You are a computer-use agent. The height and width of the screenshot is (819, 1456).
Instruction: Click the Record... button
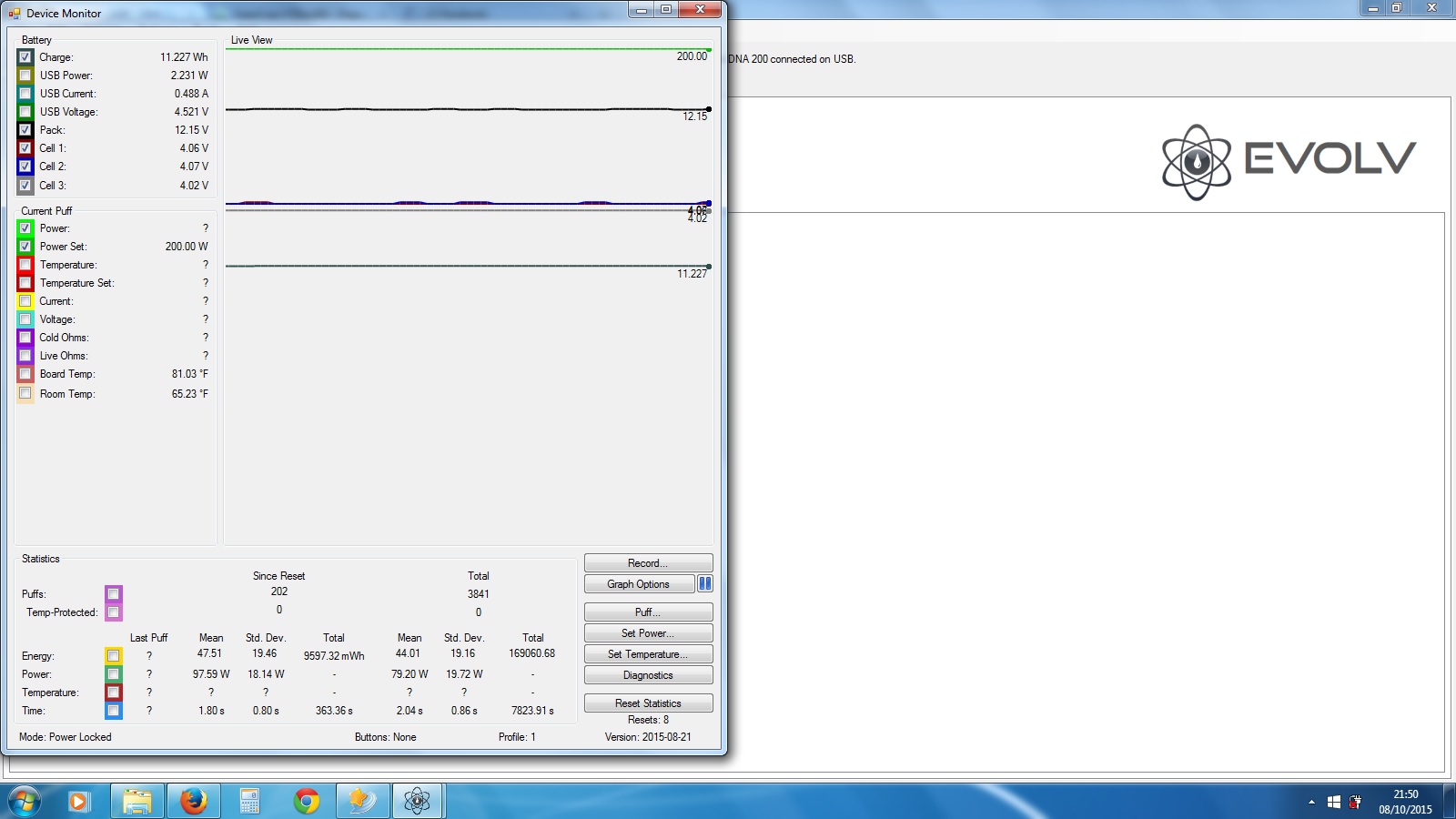(648, 563)
